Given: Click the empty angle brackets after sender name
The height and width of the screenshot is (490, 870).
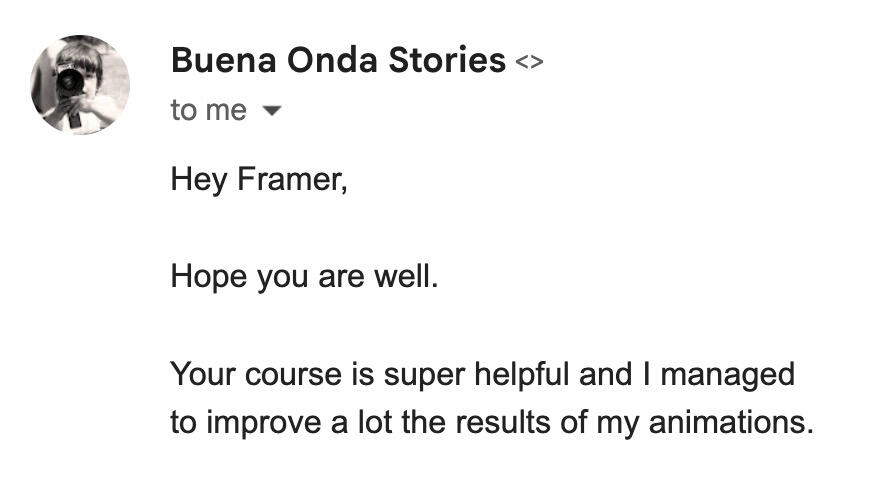Looking at the screenshot, I should coord(529,63).
